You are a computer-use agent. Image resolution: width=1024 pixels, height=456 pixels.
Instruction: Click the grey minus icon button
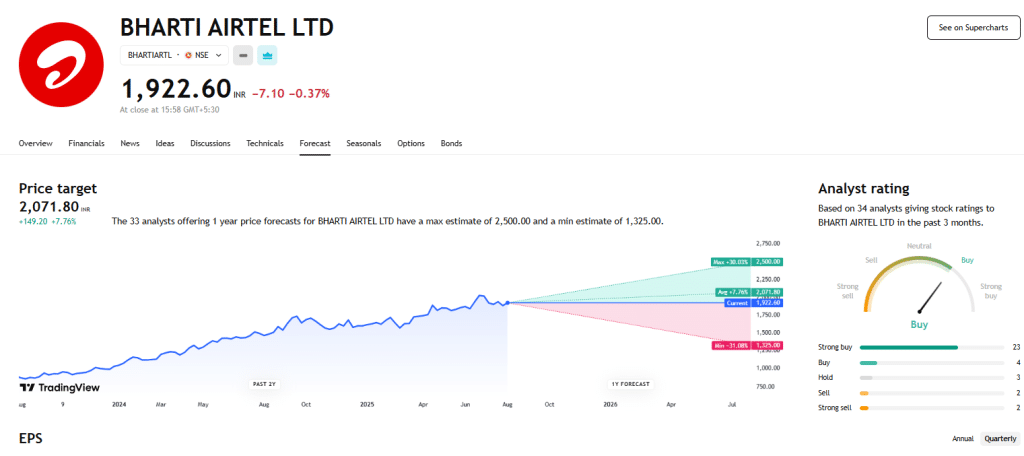coord(243,56)
